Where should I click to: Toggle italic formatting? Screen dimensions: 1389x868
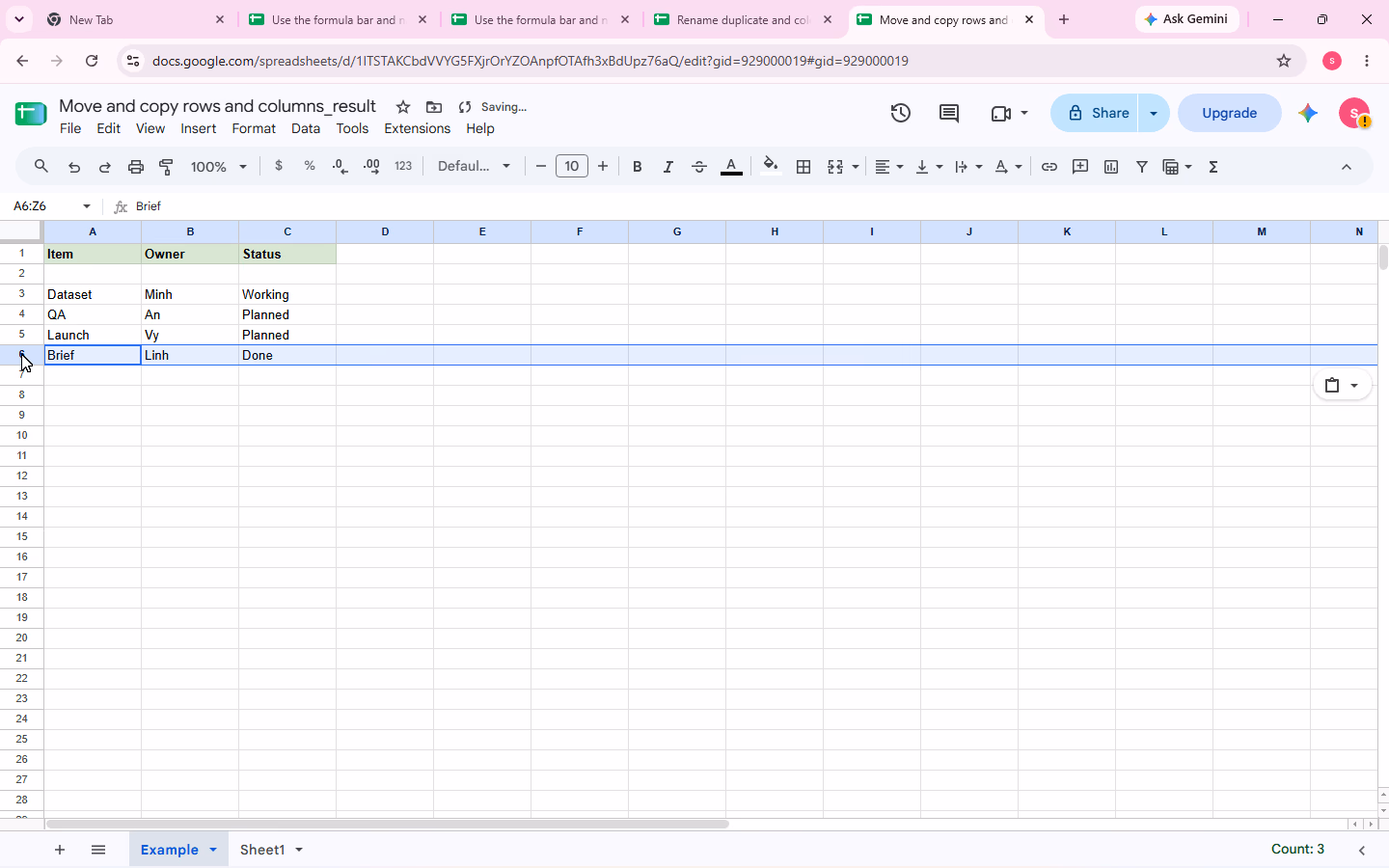coord(667,167)
